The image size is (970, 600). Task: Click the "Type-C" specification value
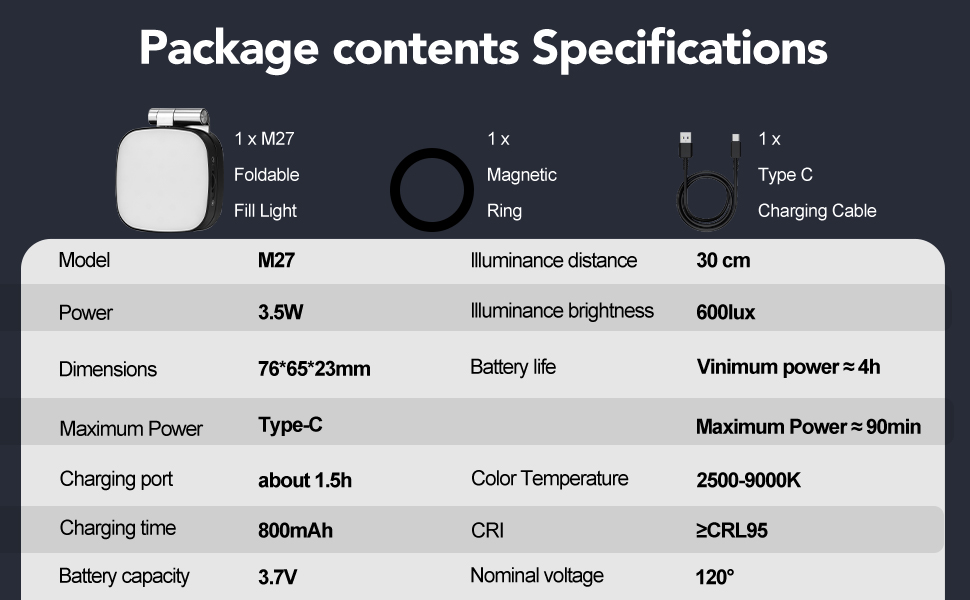point(290,425)
